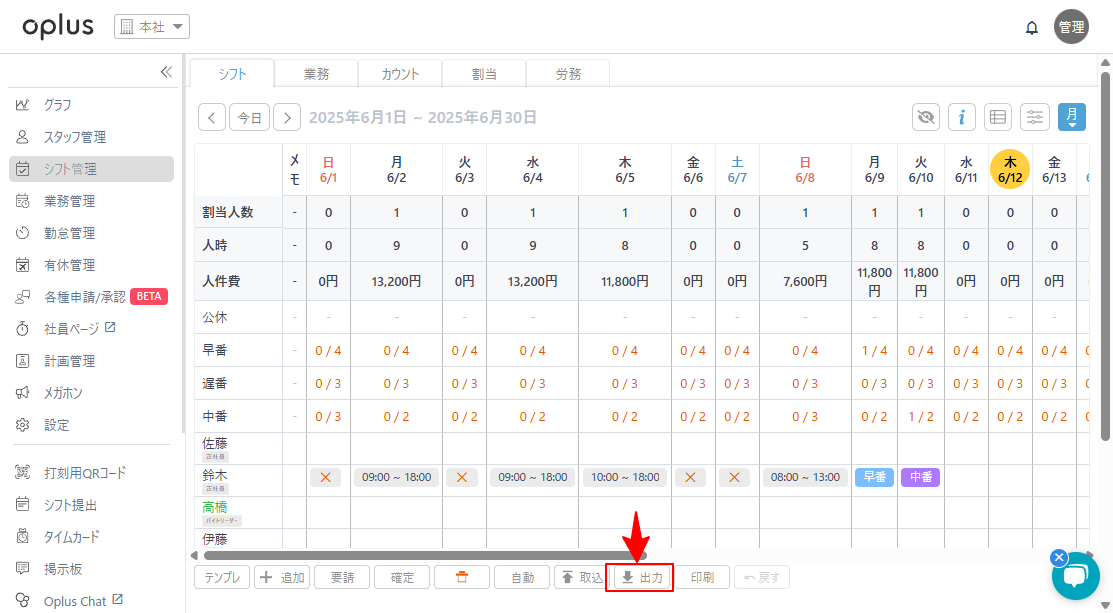Click the notification bell icon

point(1032,28)
